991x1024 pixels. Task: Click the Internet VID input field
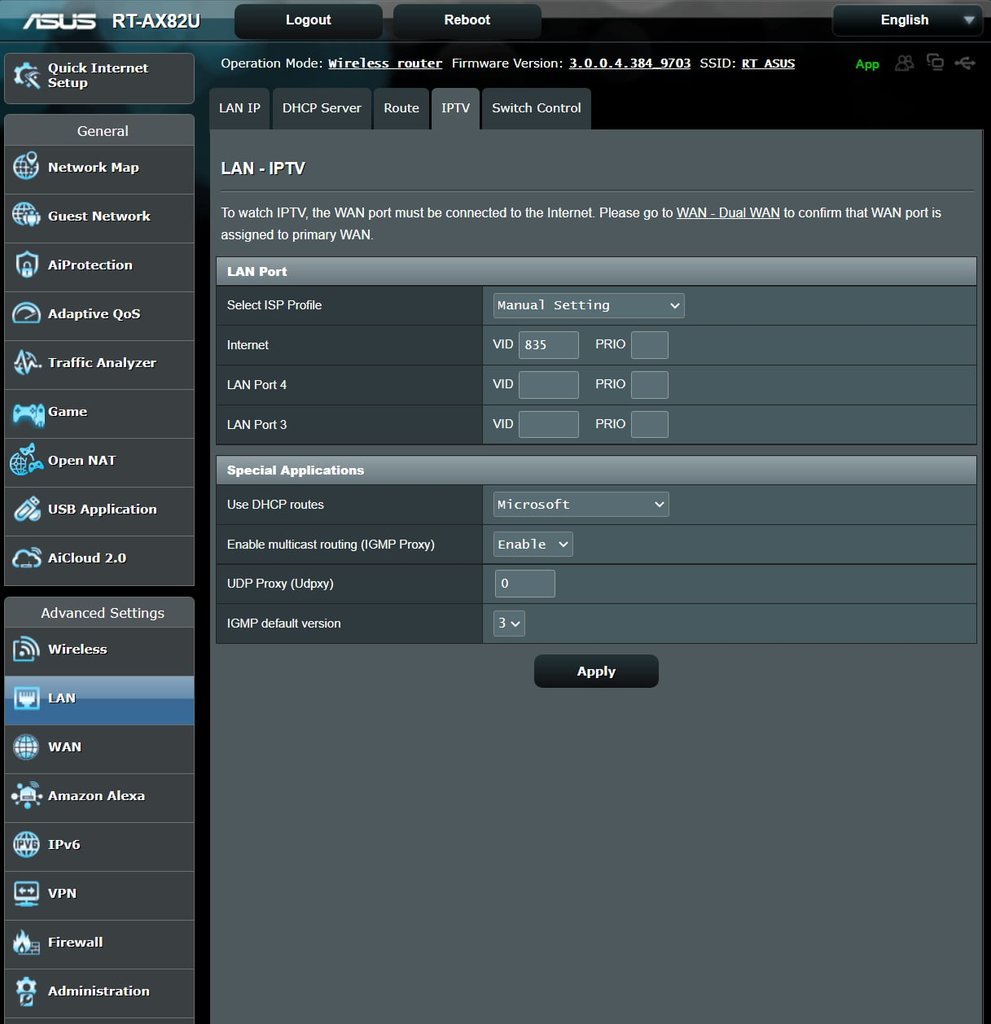(x=548, y=345)
